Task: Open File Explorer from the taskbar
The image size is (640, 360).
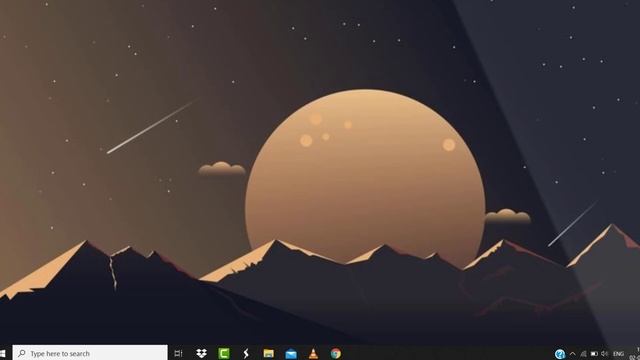Action: pyautogui.click(x=269, y=353)
